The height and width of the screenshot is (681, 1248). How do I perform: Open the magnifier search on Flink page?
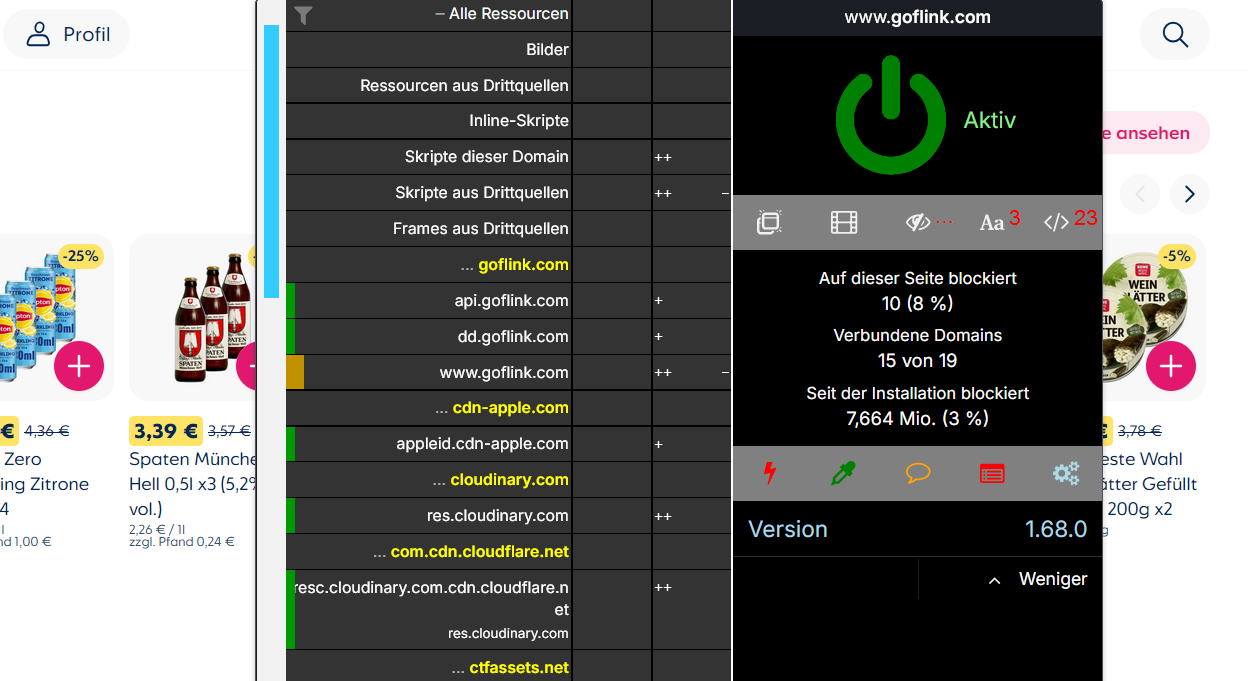(x=1175, y=34)
